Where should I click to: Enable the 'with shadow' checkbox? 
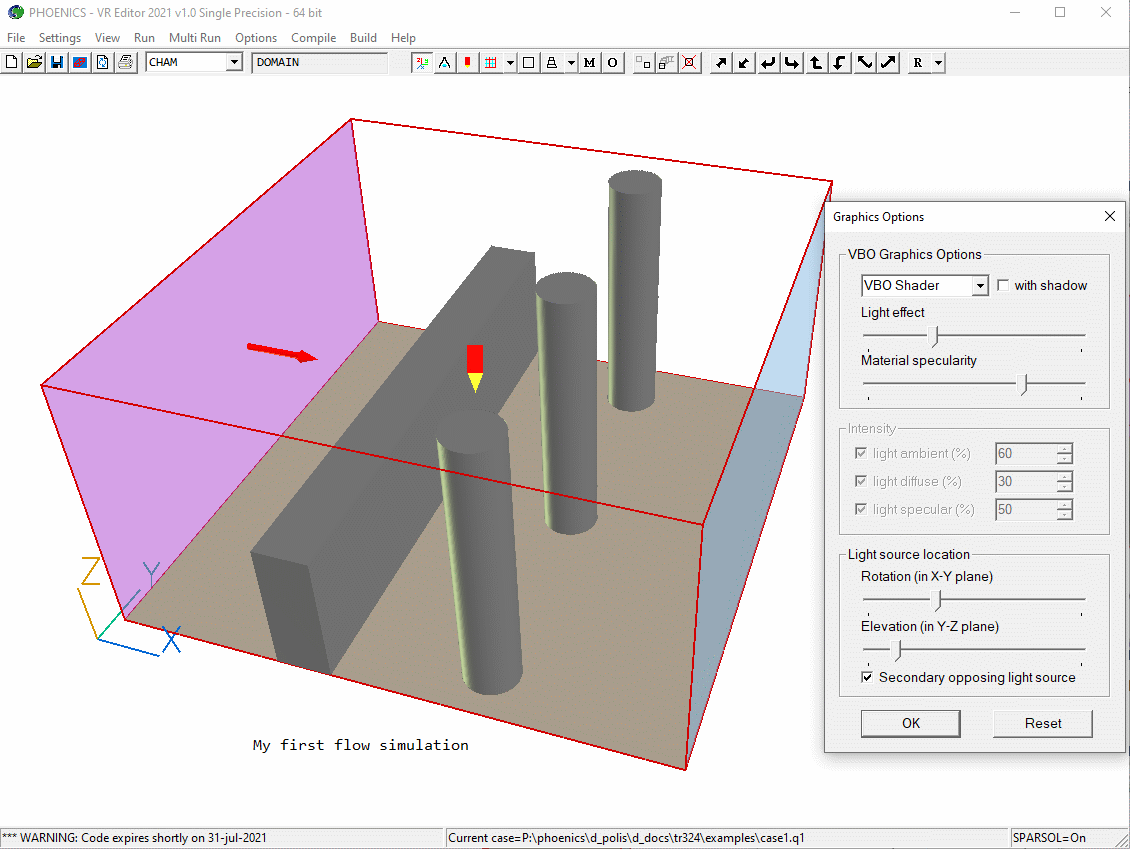point(1004,286)
